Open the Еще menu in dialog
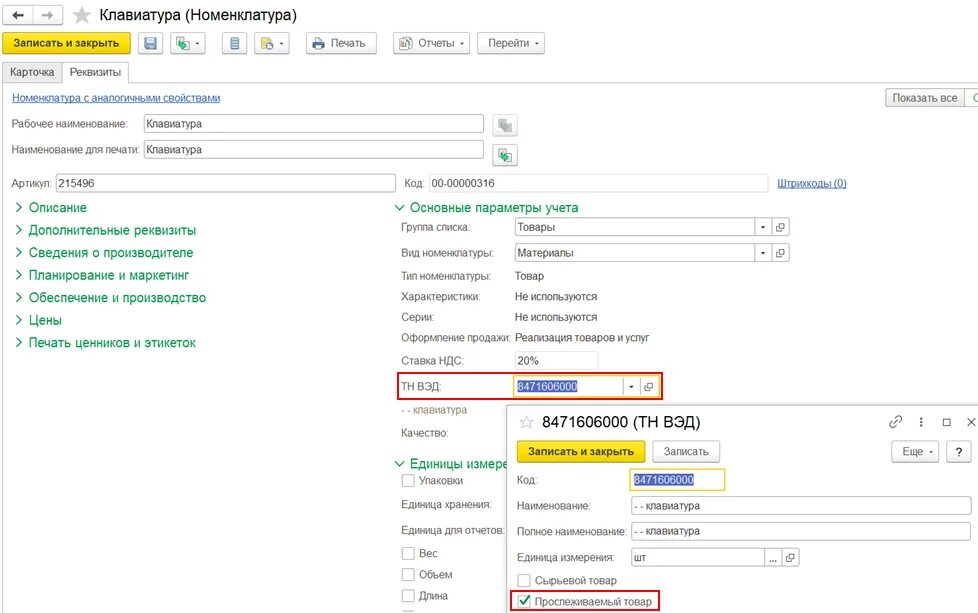This screenshot has height=613, width=978. click(916, 451)
